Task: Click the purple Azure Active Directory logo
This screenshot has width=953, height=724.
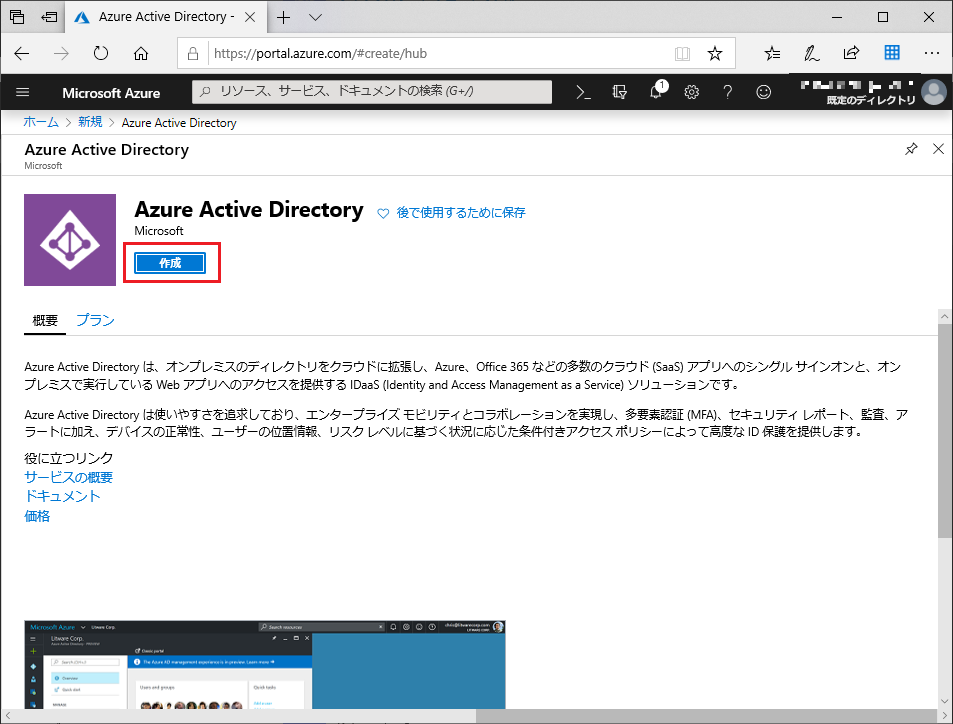Action: (70, 240)
